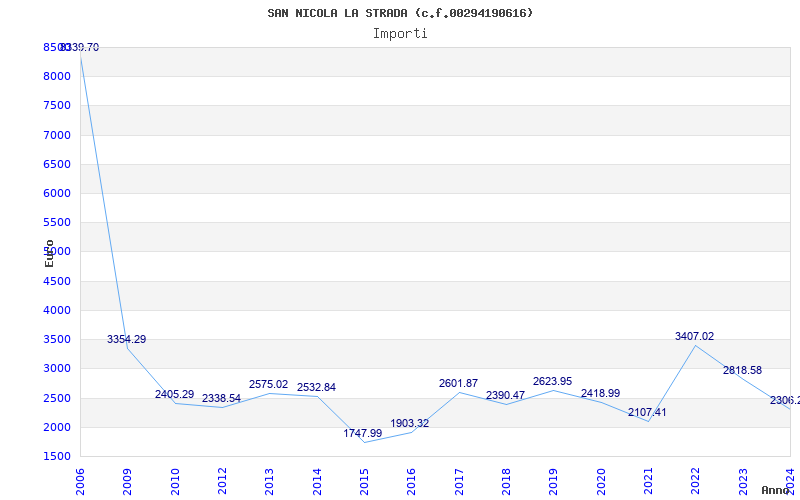
Task: Click the 2013 x-axis year label
Action: tap(269, 482)
